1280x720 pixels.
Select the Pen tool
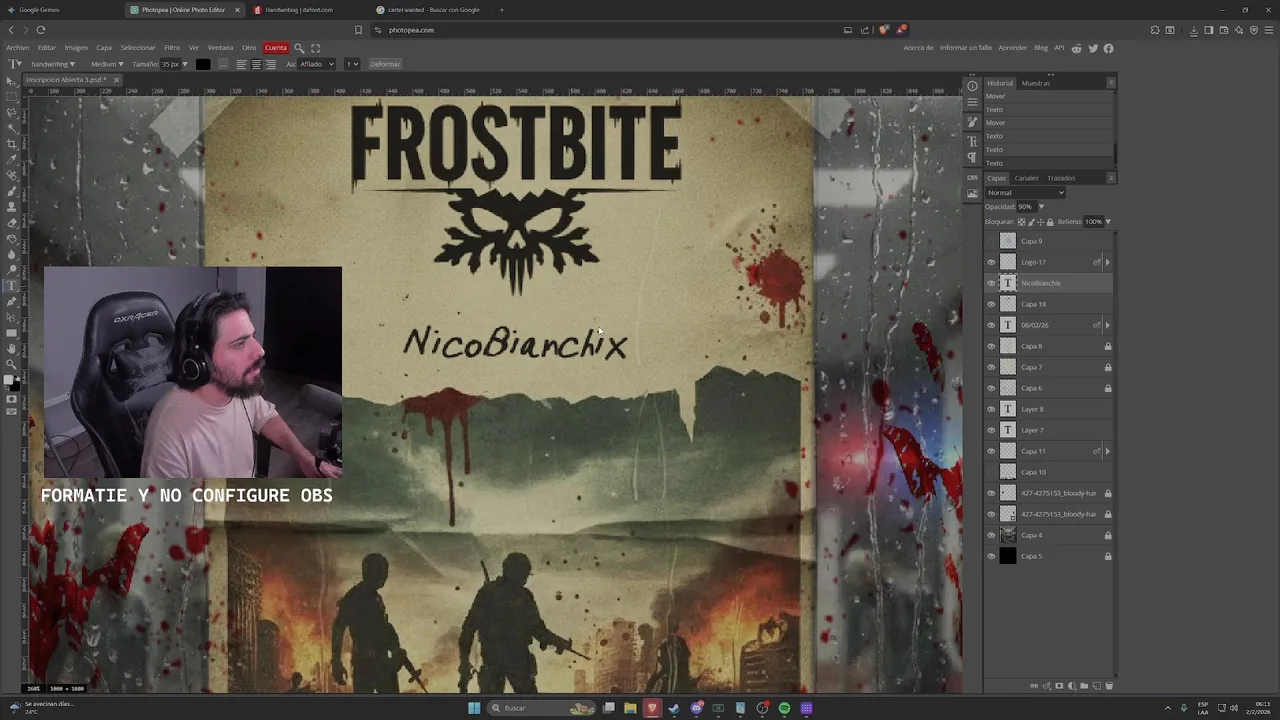point(12,301)
